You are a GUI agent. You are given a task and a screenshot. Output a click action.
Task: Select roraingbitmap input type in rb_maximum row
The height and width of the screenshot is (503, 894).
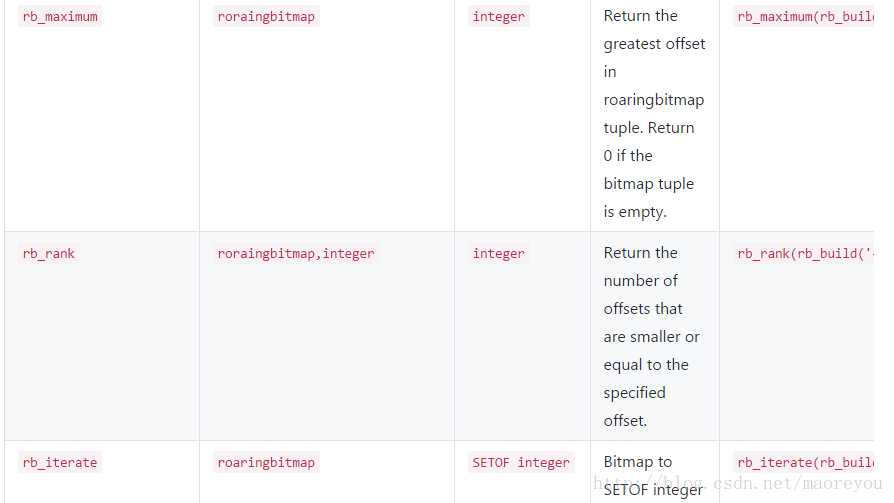(266, 17)
